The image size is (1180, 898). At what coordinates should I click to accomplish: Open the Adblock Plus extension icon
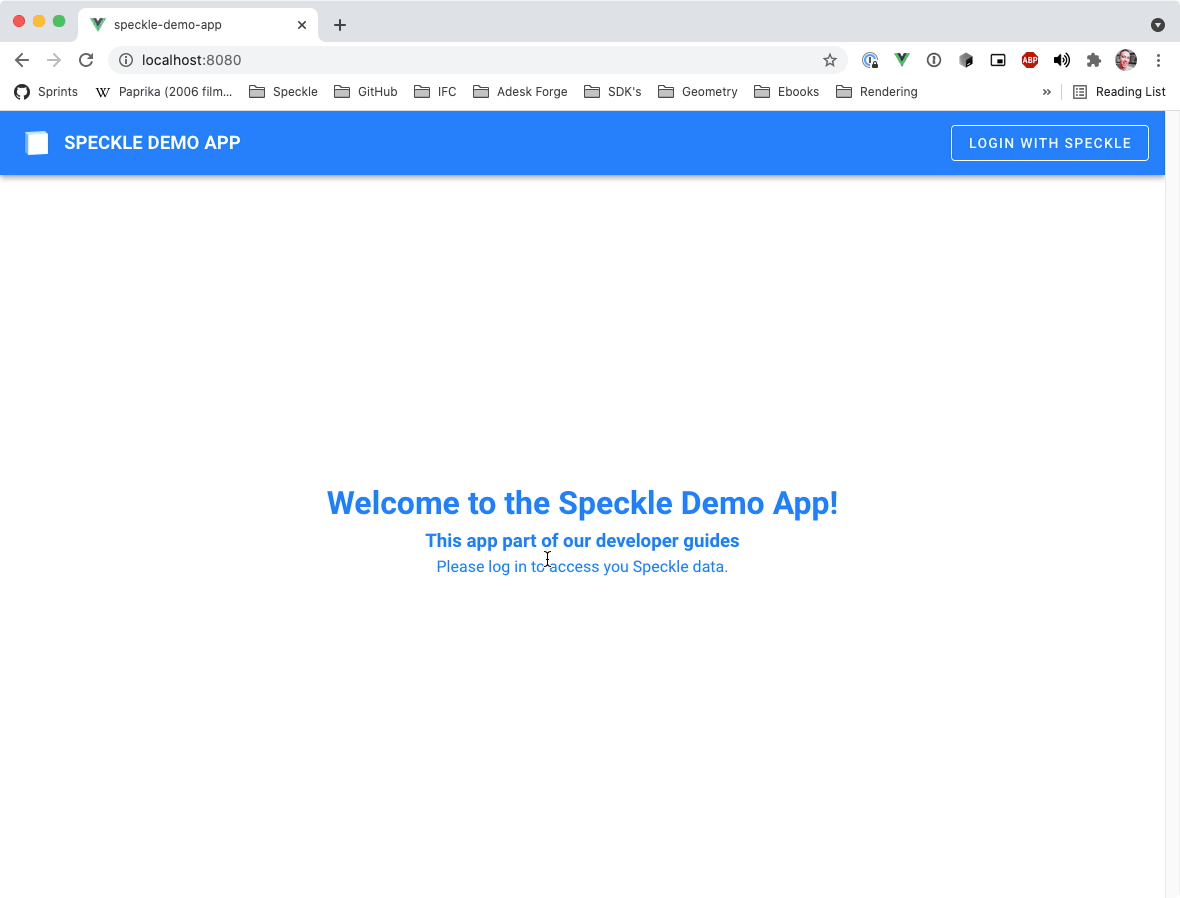tap(1029, 60)
